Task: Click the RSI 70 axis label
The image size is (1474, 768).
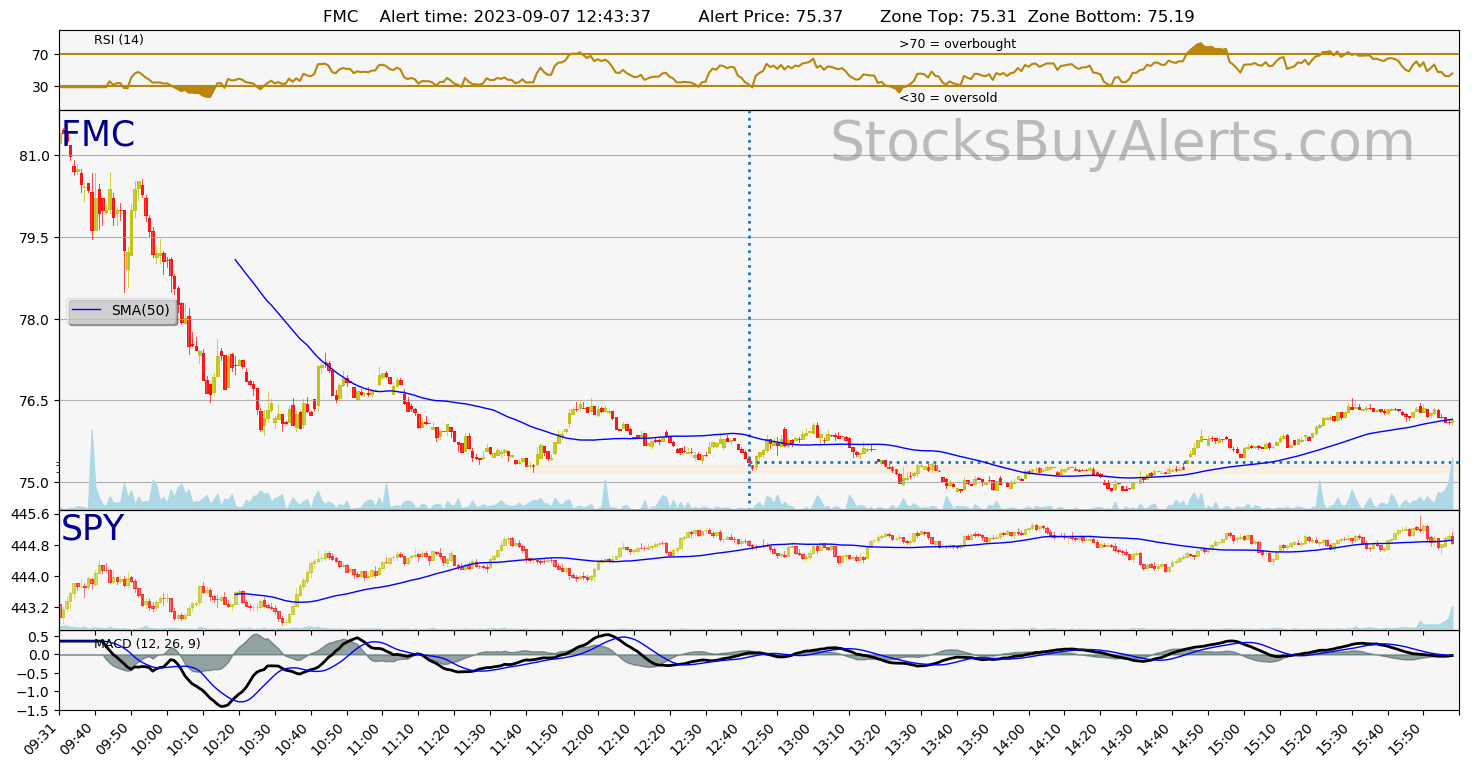Action: (41, 55)
